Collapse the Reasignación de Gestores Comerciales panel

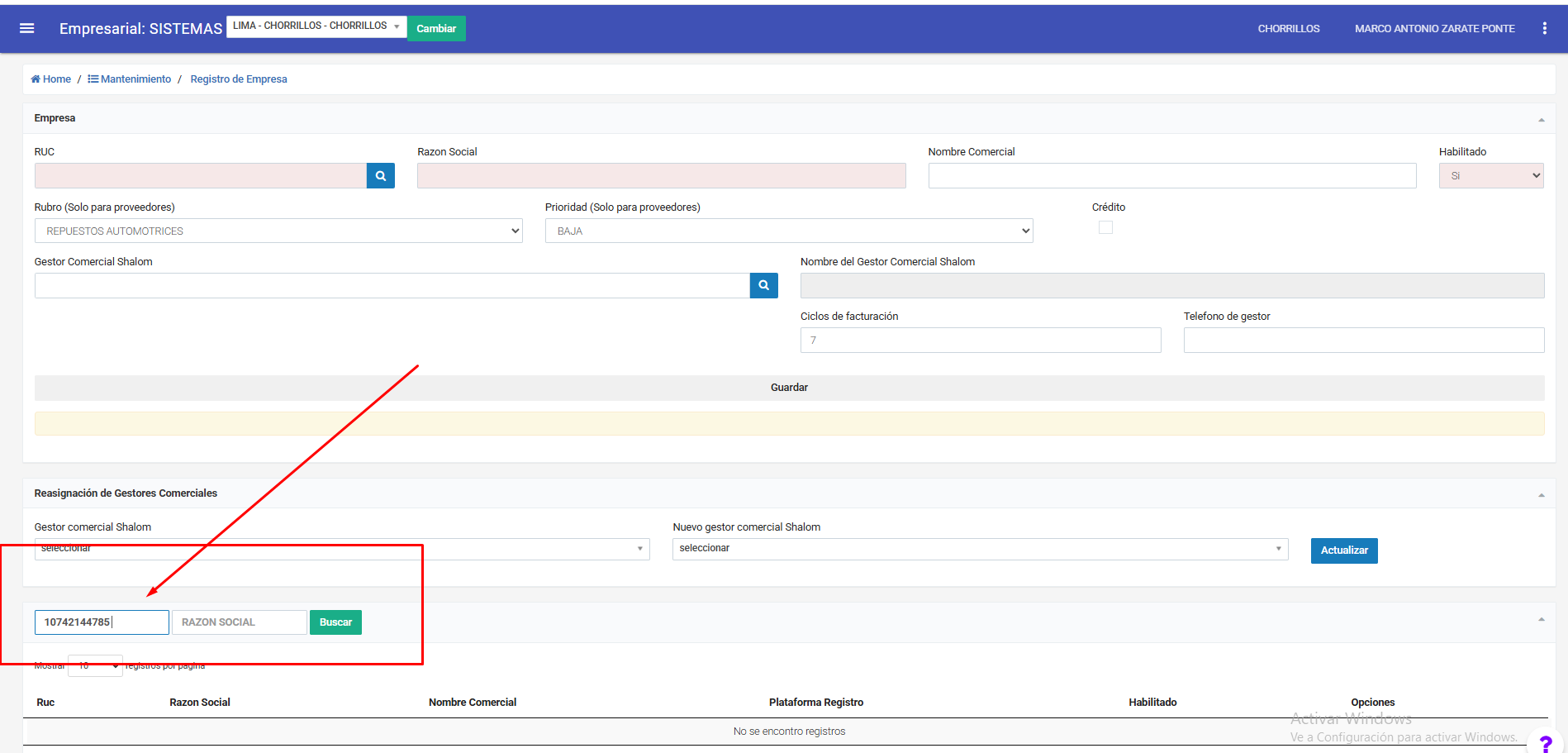click(1541, 494)
